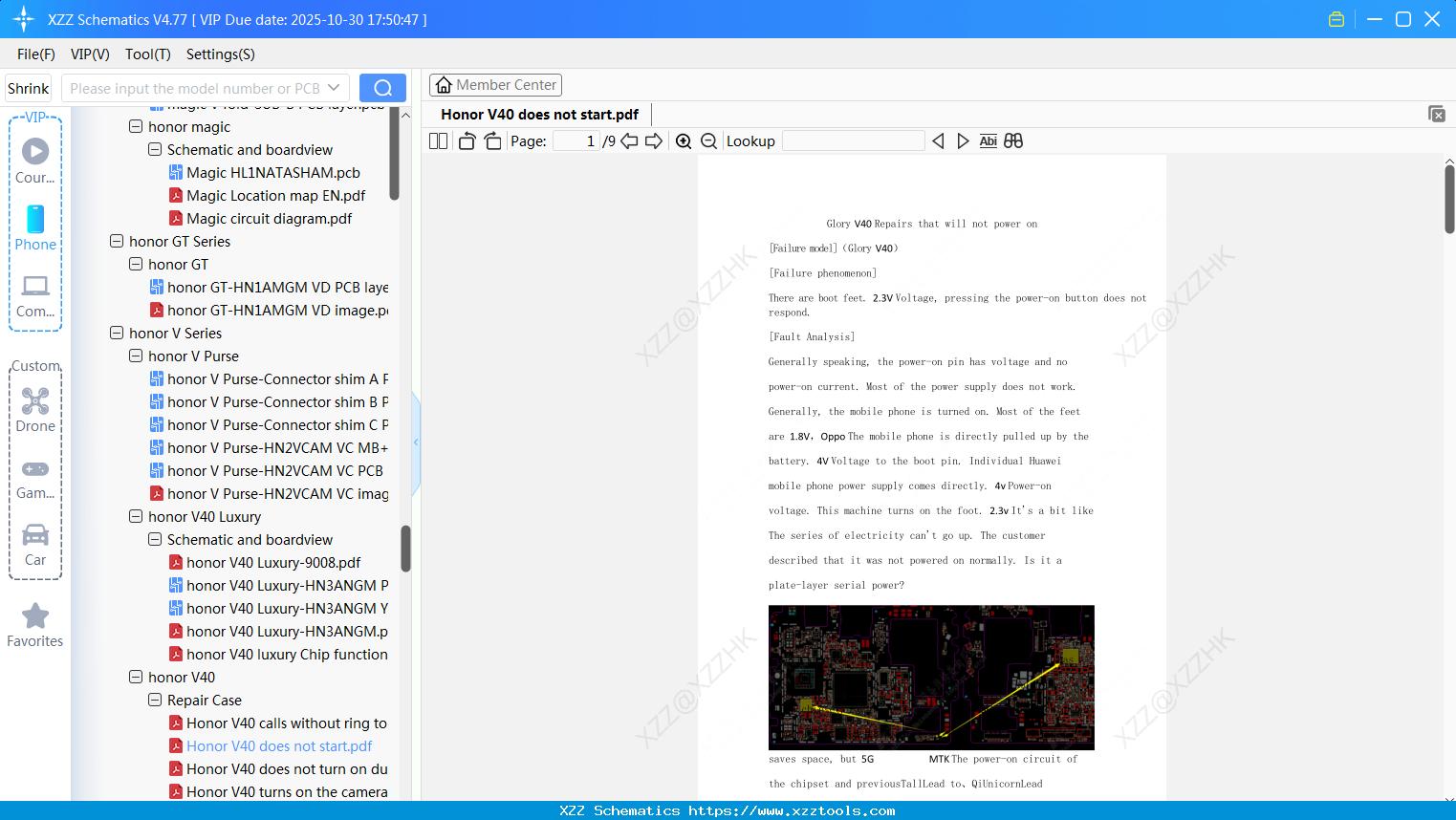Open 'Honor V40 turns on the camera' case
This screenshot has height=820, width=1456.
point(278,792)
